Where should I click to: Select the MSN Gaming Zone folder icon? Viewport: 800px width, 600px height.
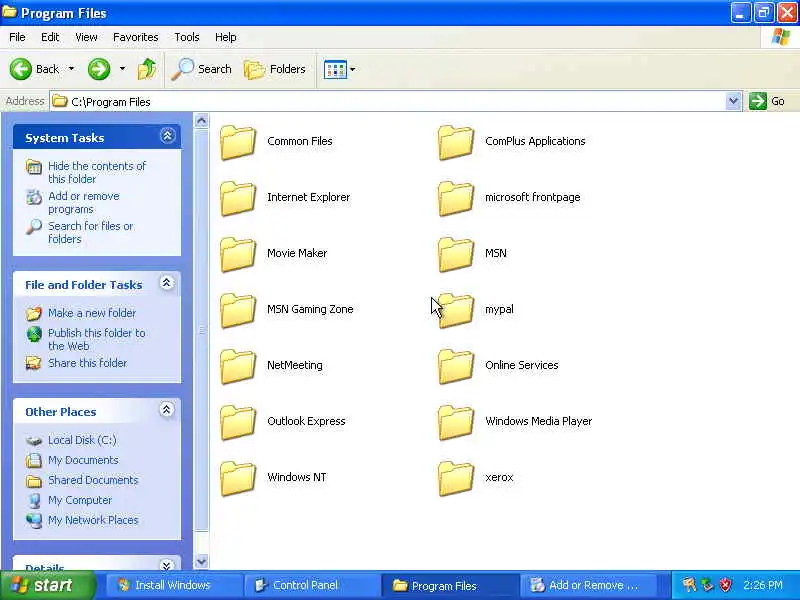click(238, 310)
